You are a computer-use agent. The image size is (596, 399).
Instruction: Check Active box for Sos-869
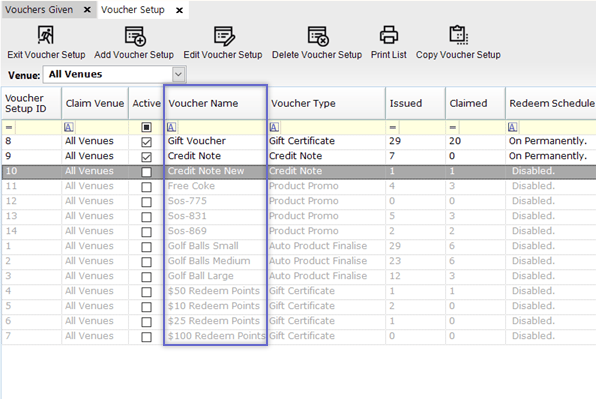point(146,232)
